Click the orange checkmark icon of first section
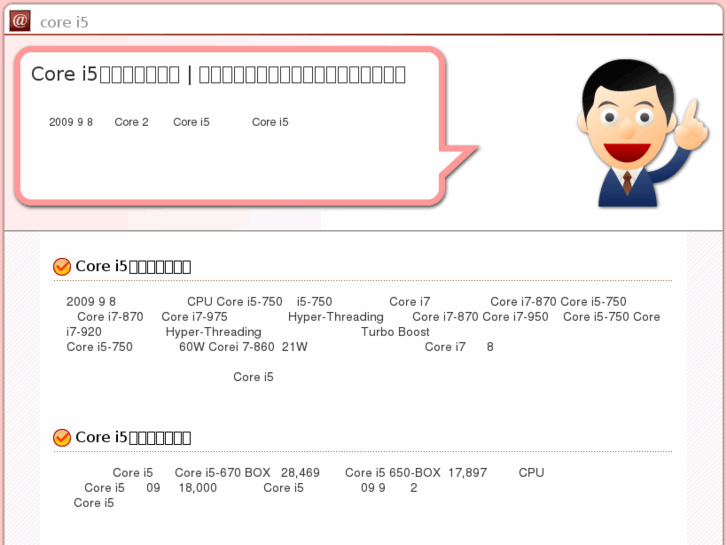Screen dimensions: 727x545 pos(62,267)
